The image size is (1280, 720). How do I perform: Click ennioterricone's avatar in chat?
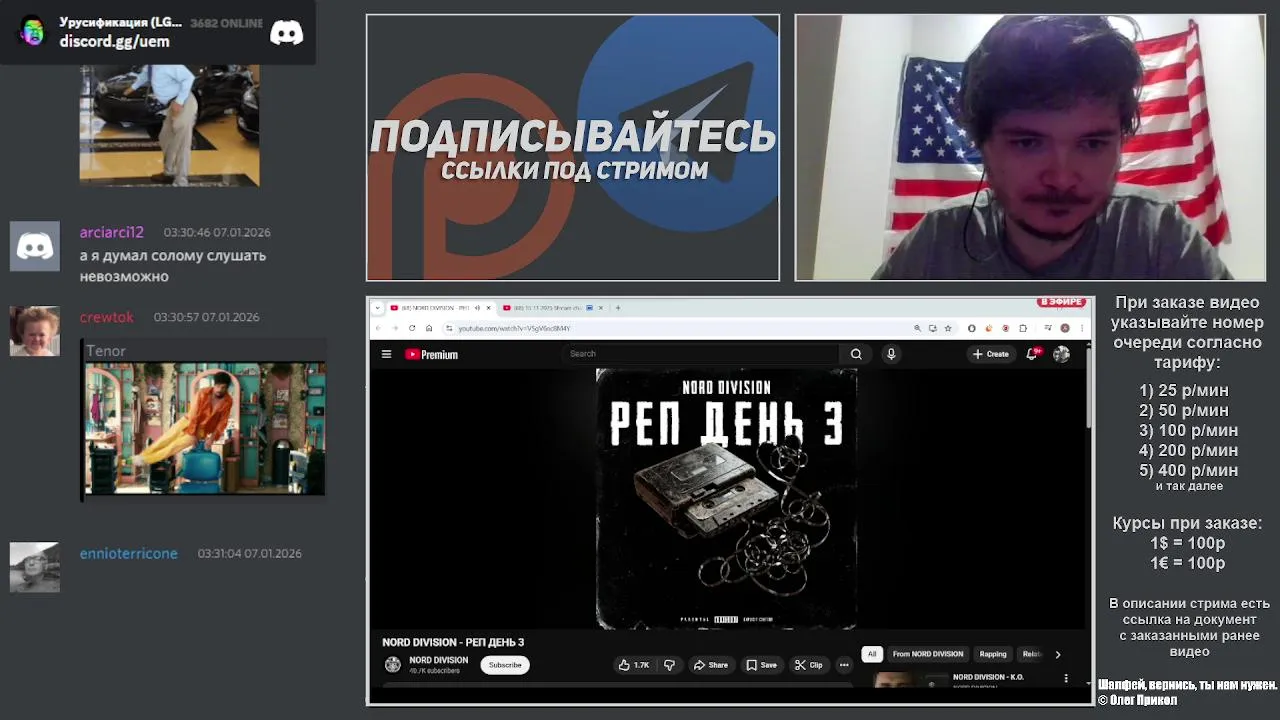(x=35, y=567)
